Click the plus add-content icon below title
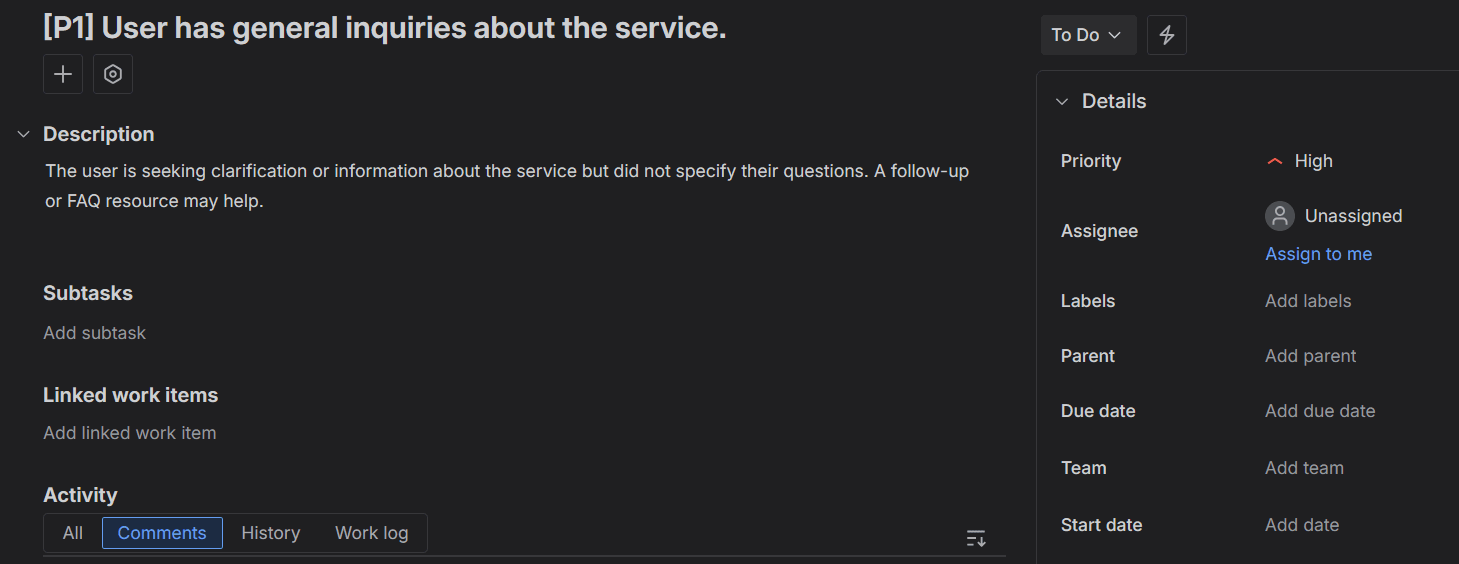This screenshot has width=1459, height=564. [x=63, y=75]
